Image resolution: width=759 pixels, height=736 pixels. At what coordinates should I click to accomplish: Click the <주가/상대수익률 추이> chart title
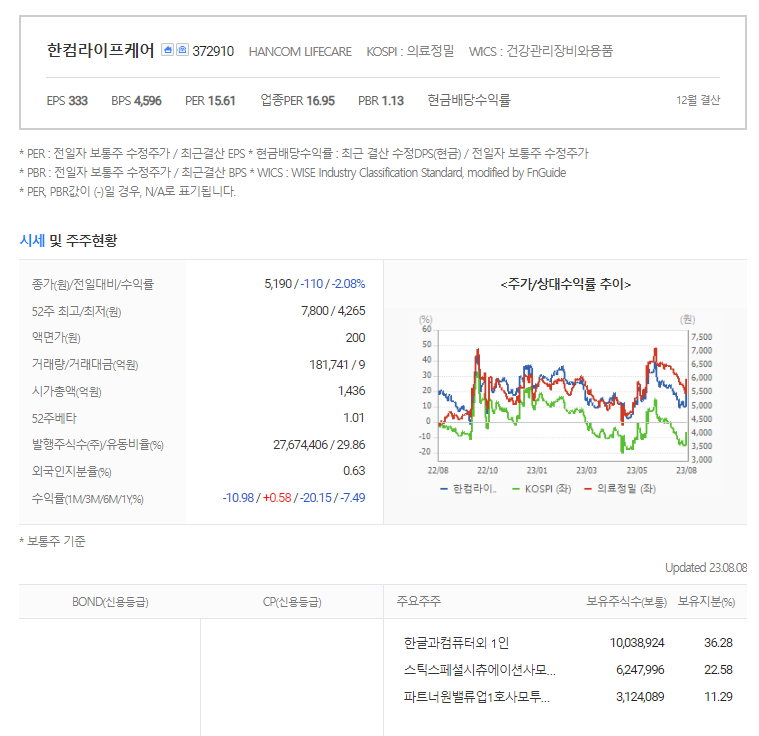565,284
